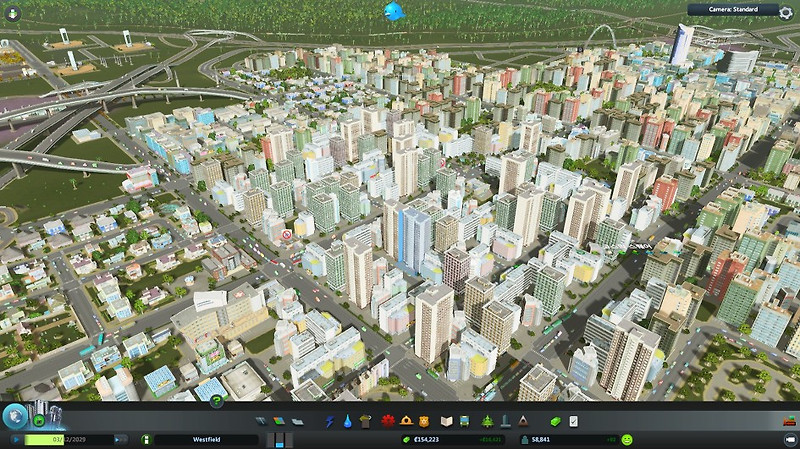Viewport: 800px width, 449px height.
Task: Select the Districts tool
Action: click(x=297, y=421)
